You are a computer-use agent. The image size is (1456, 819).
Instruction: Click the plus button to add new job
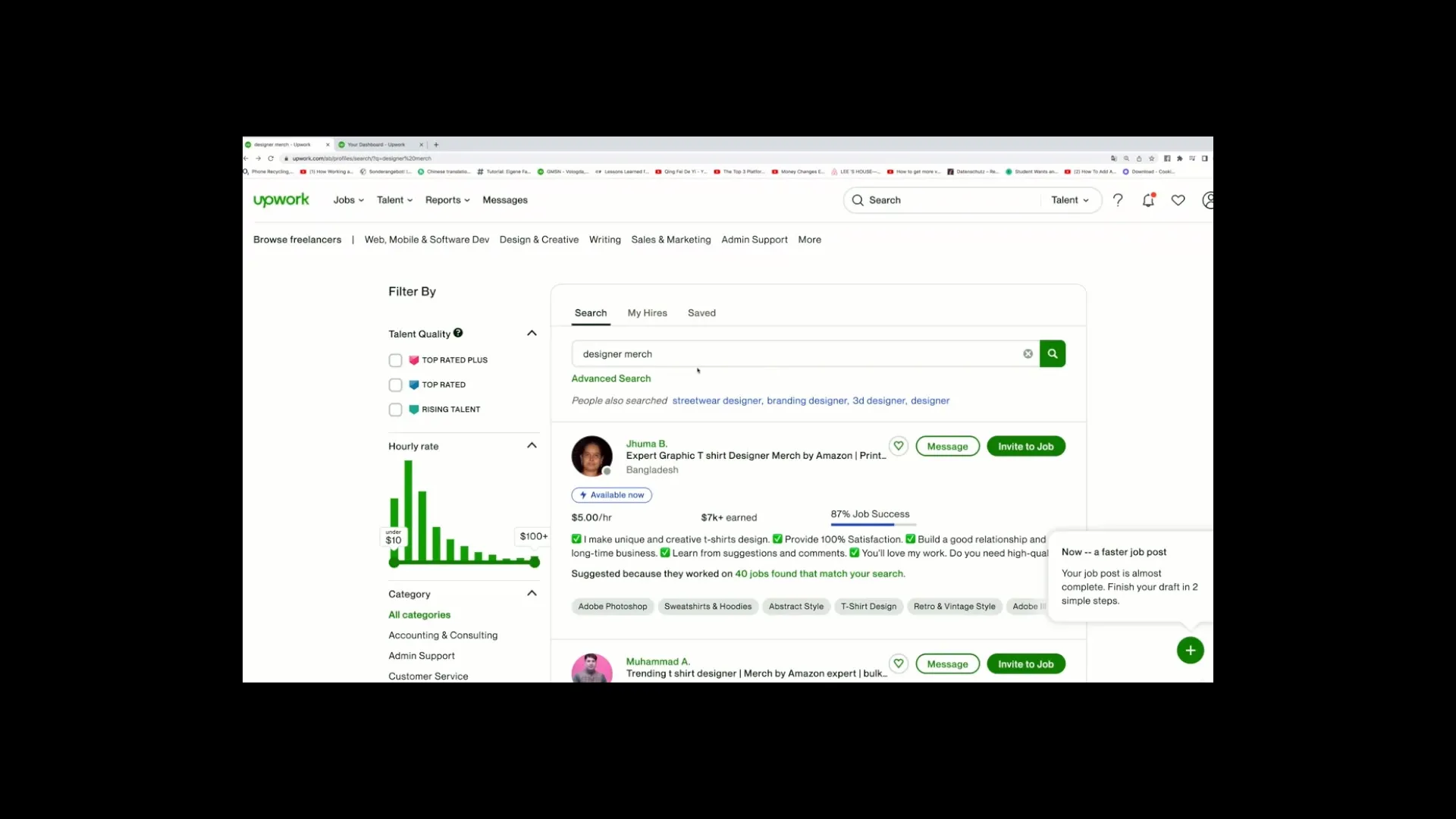(x=1190, y=650)
